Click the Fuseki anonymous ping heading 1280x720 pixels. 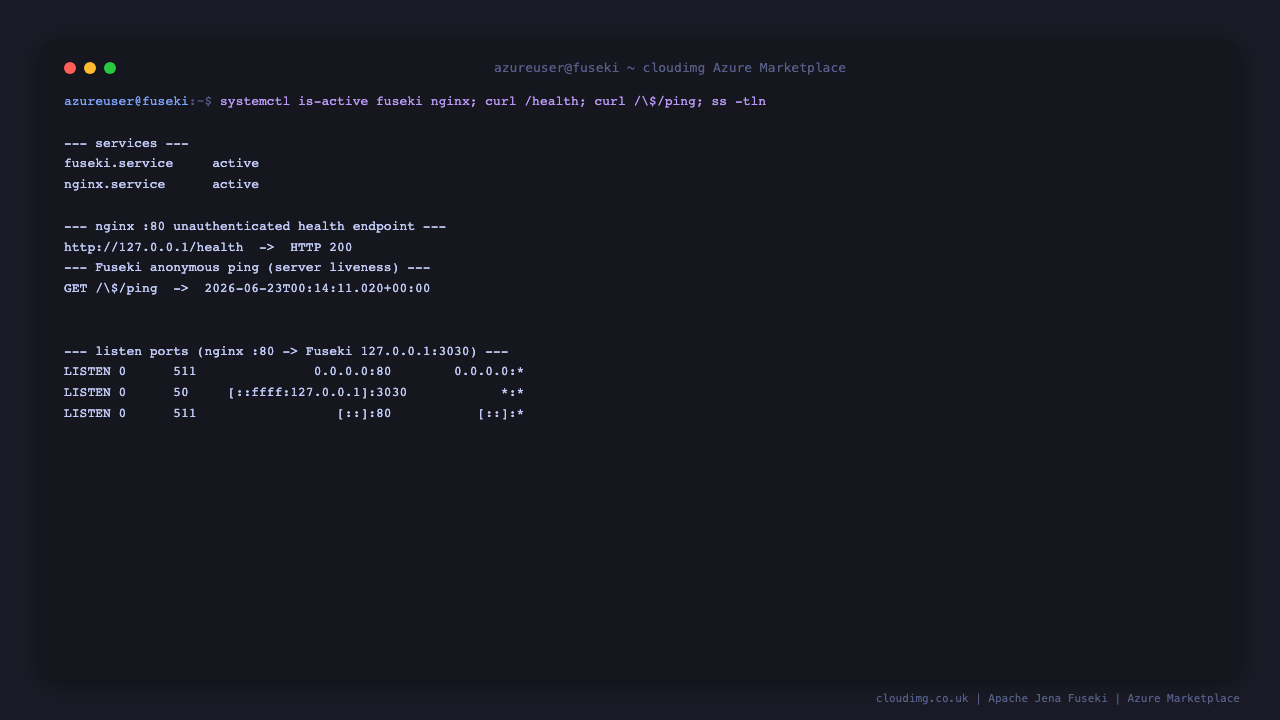247,268
